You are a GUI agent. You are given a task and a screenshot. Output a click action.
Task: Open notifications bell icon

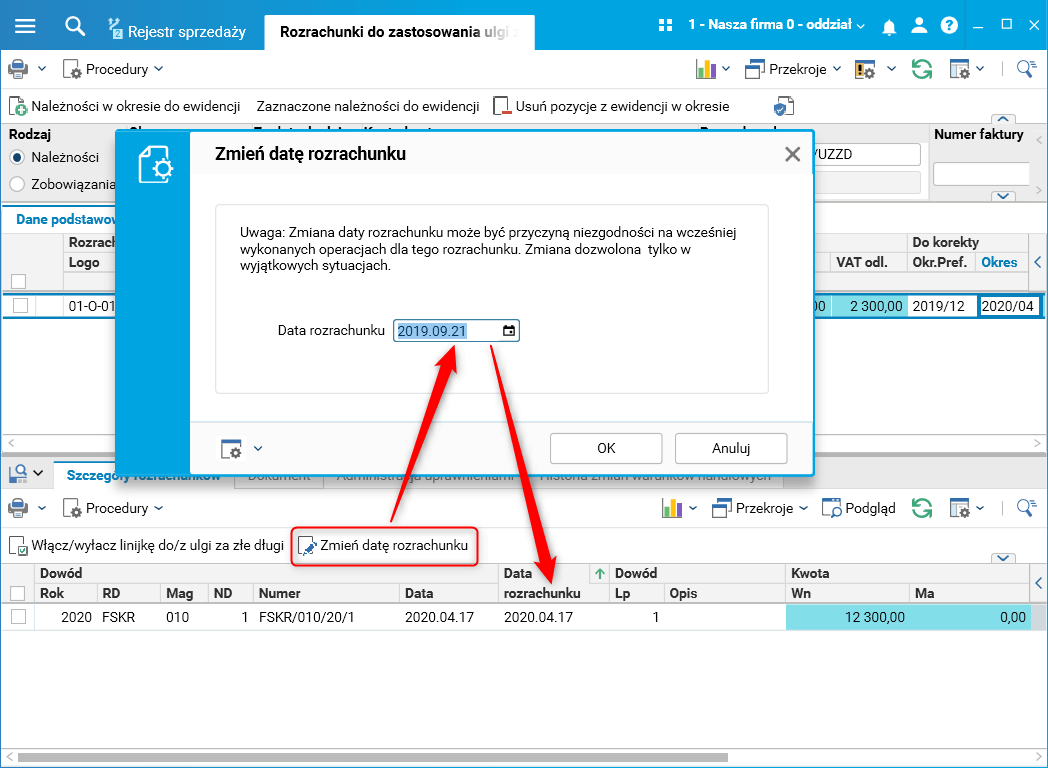click(889, 27)
